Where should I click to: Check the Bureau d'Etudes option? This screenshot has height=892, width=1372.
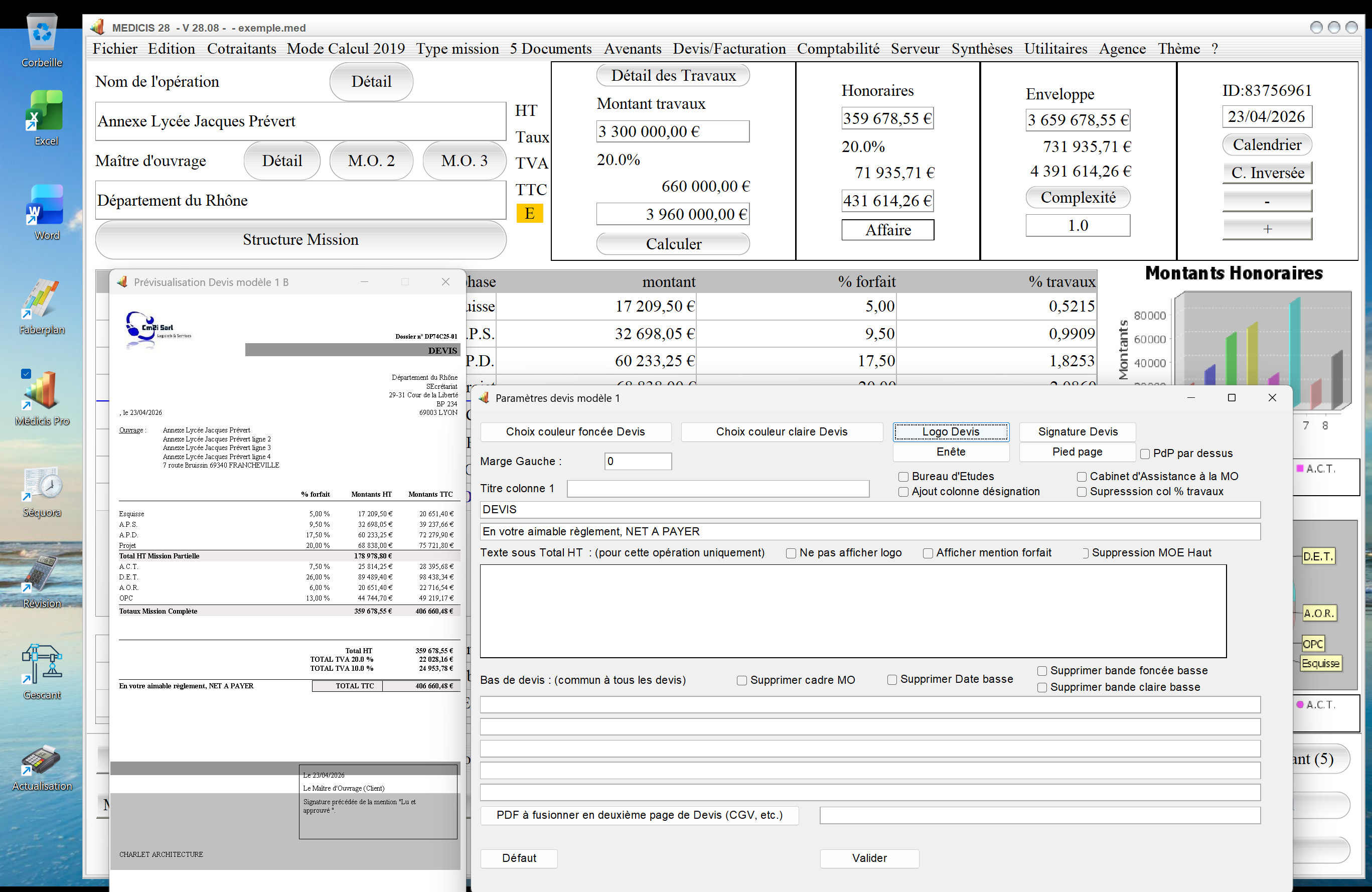point(903,477)
